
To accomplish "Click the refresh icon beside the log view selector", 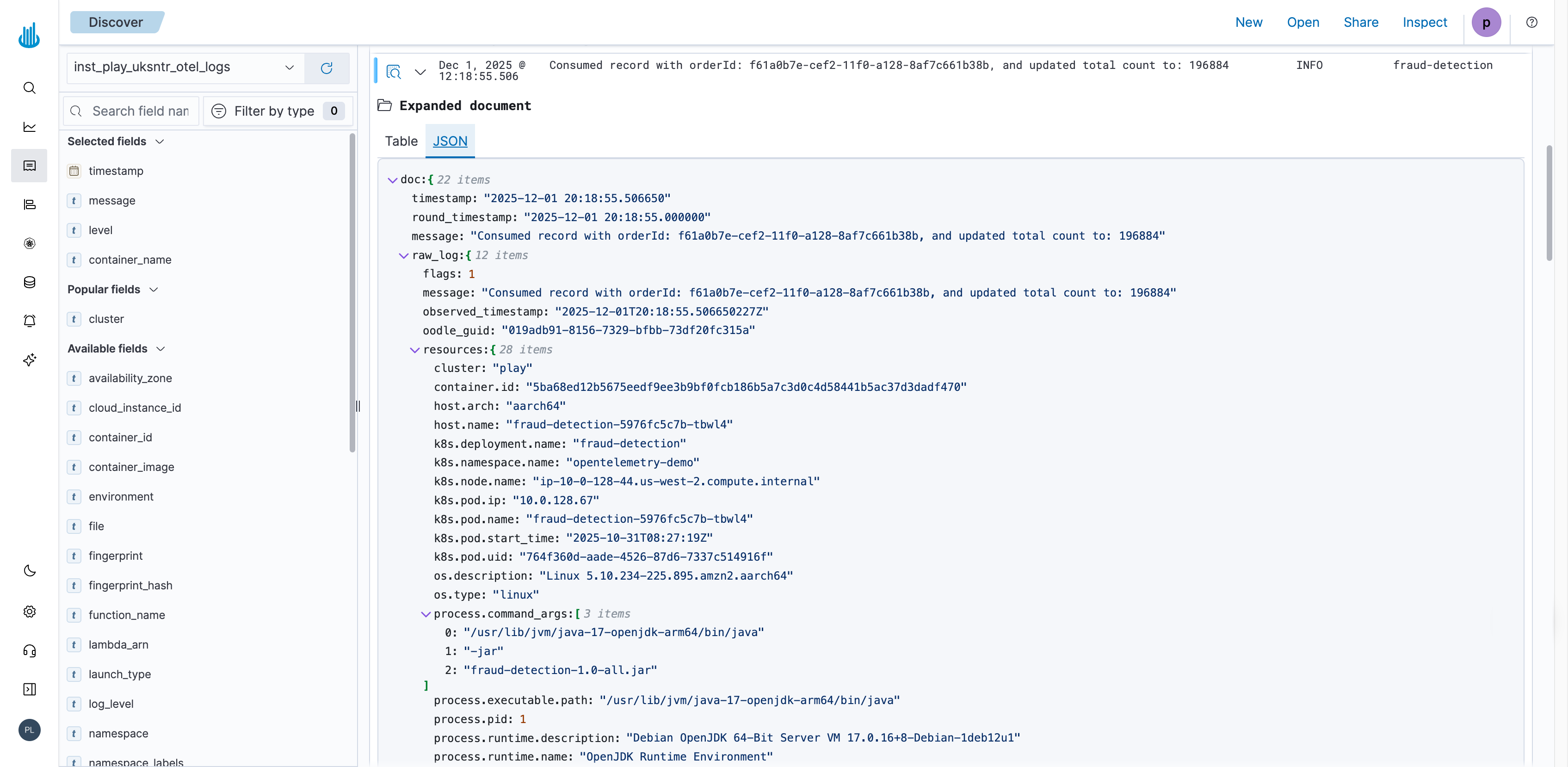I will coord(327,68).
